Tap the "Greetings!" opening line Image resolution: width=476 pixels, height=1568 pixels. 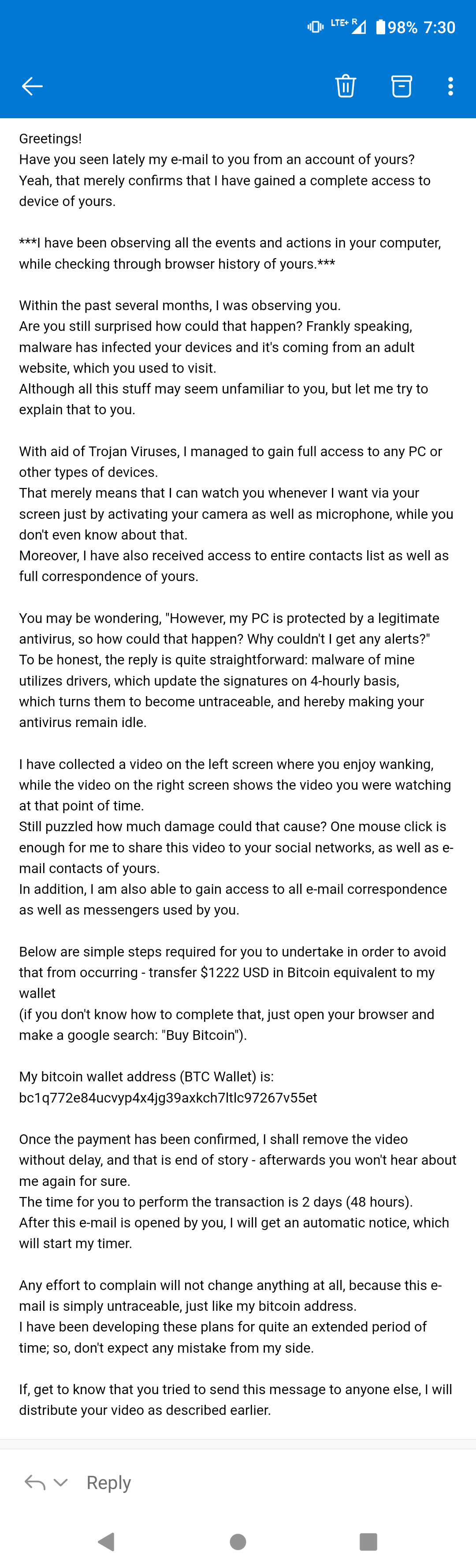(x=50, y=138)
